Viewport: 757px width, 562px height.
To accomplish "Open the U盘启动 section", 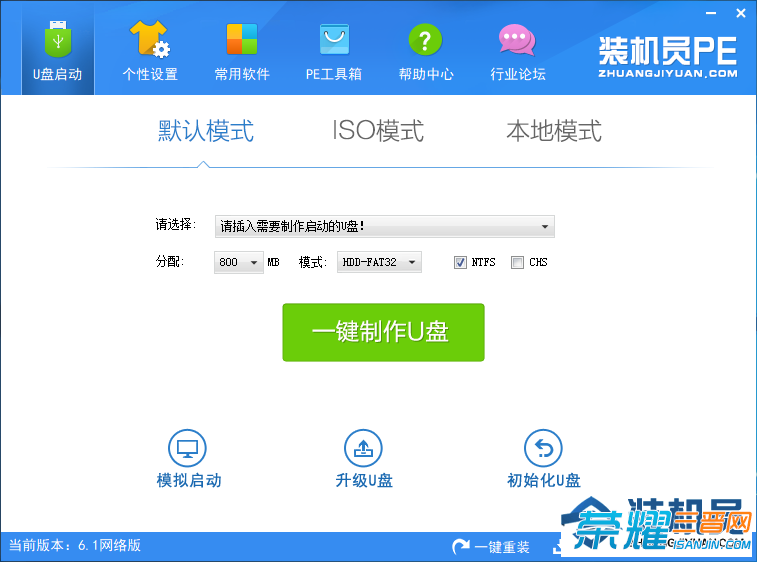I will [57, 51].
